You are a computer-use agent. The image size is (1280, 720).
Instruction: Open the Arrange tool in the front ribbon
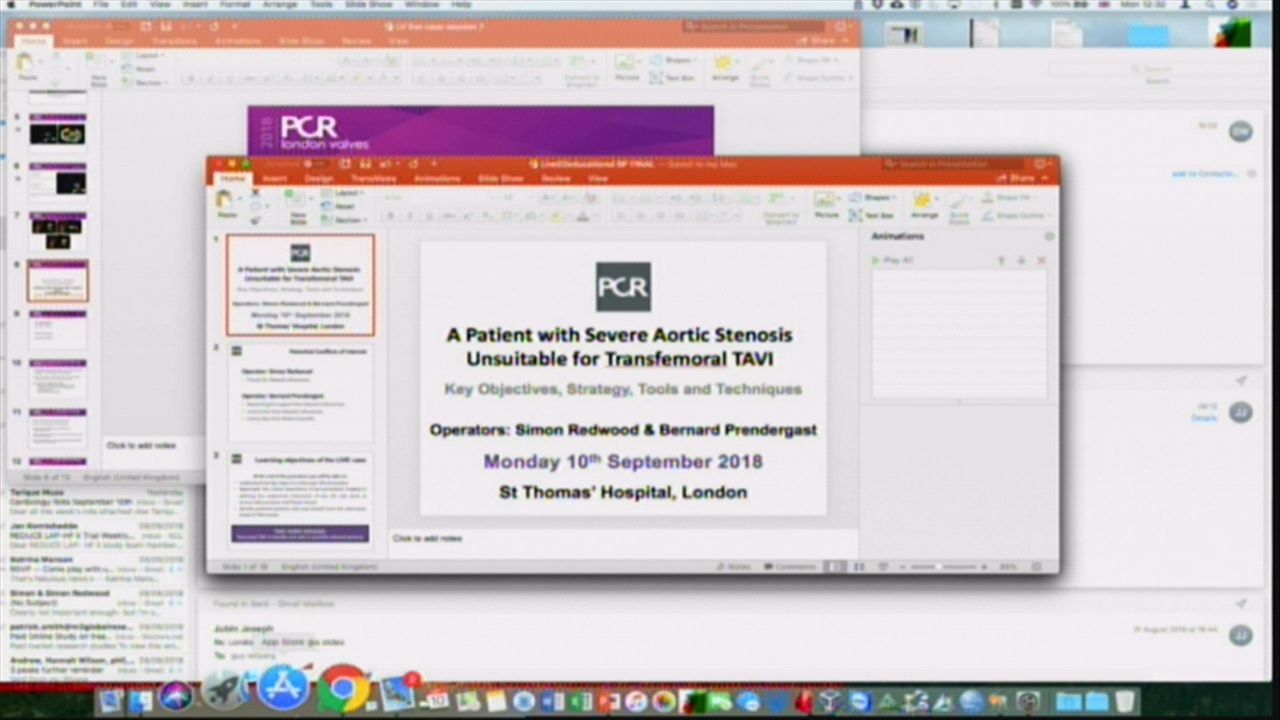point(923,203)
